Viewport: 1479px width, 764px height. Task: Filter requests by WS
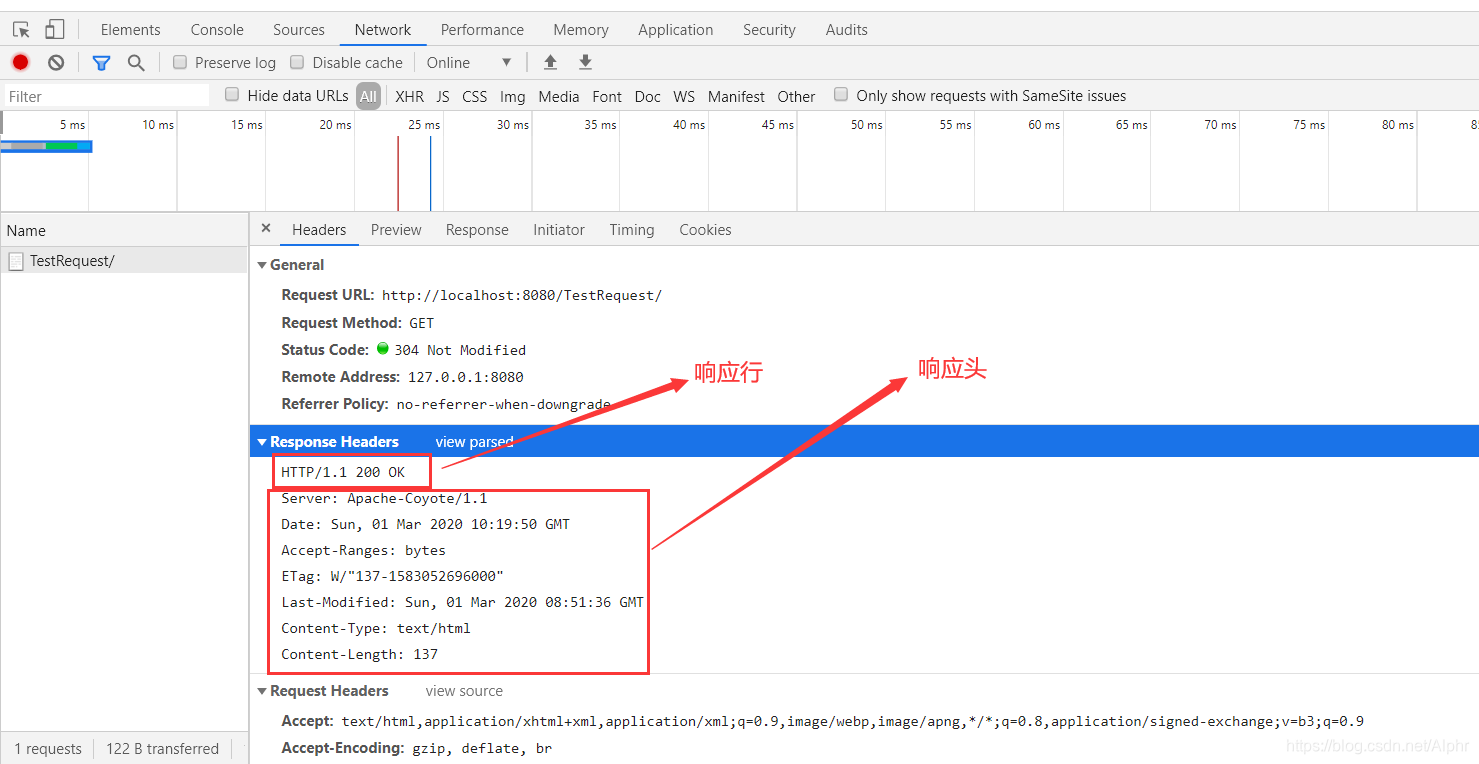pos(684,96)
